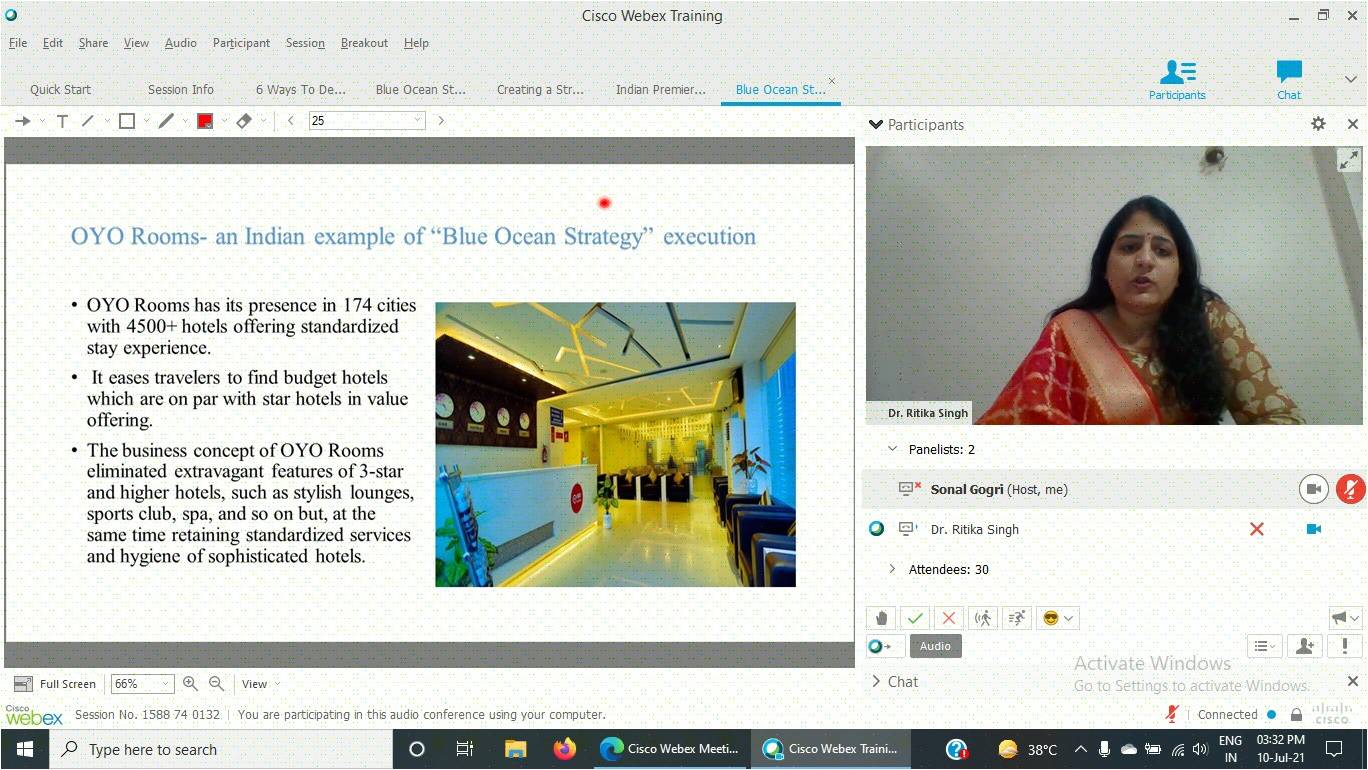This screenshot has height=770, width=1368.
Task: Open the more panels chevron
Action: [1350, 79]
